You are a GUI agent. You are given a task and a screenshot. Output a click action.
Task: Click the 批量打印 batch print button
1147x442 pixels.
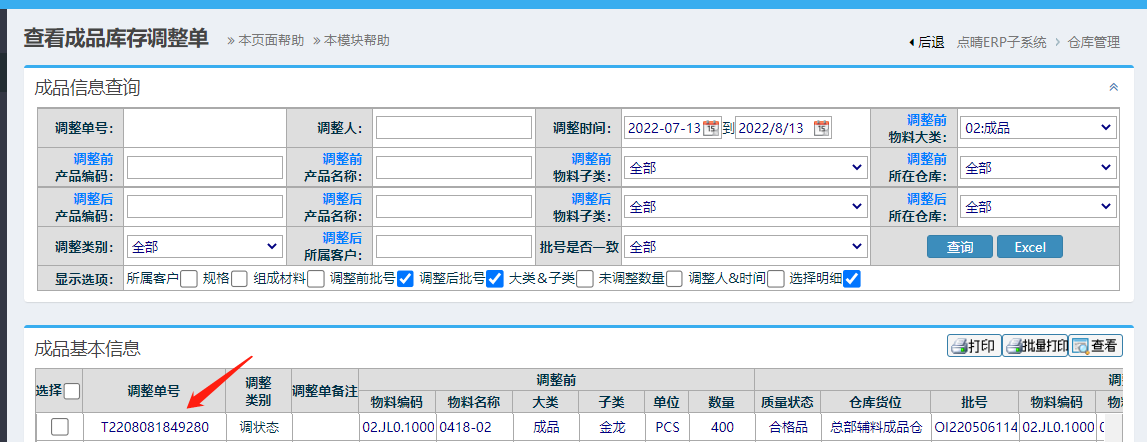pyautogui.click(x=1035, y=347)
